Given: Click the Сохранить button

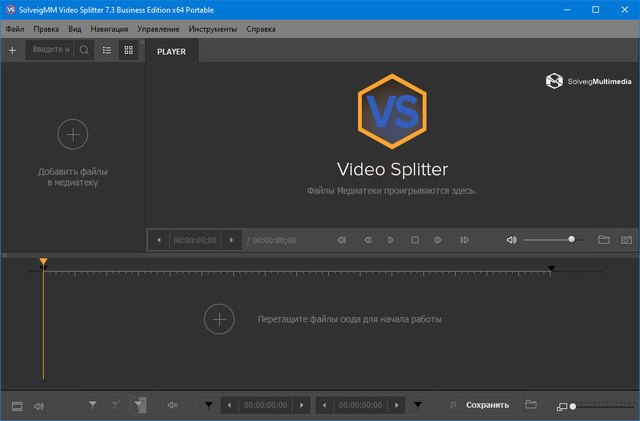Looking at the screenshot, I should click(487, 405).
